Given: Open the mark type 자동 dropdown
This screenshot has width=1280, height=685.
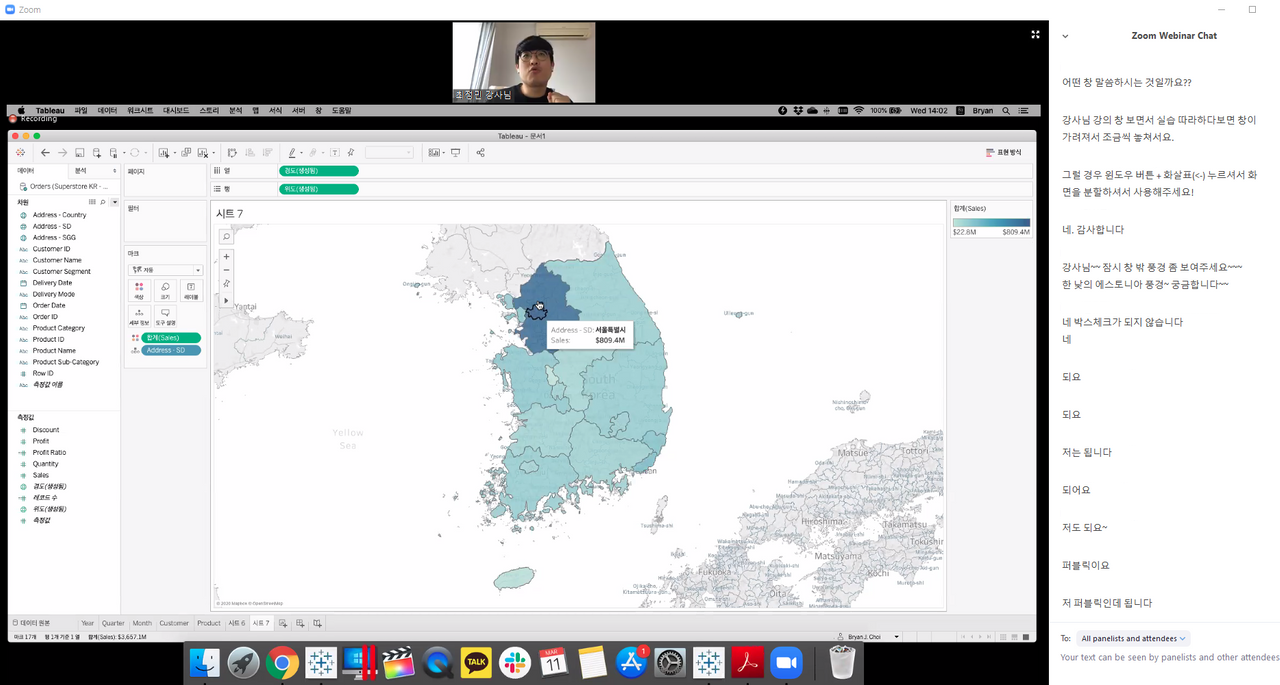Looking at the screenshot, I should (165, 270).
